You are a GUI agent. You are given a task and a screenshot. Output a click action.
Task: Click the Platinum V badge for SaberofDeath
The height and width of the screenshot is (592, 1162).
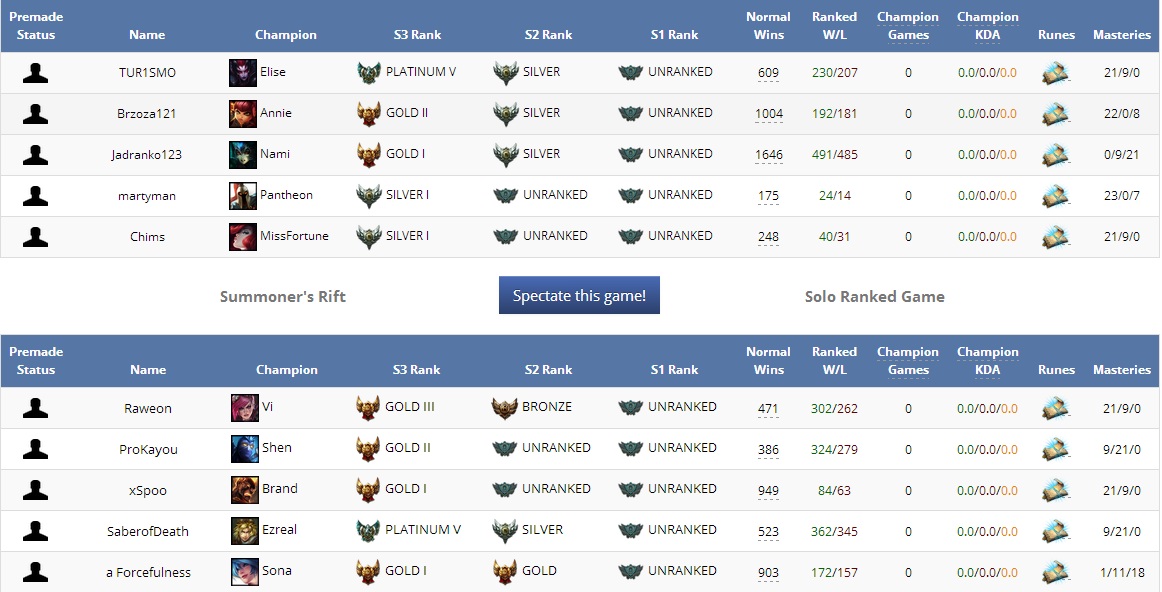pyautogui.click(x=369, y=531)
